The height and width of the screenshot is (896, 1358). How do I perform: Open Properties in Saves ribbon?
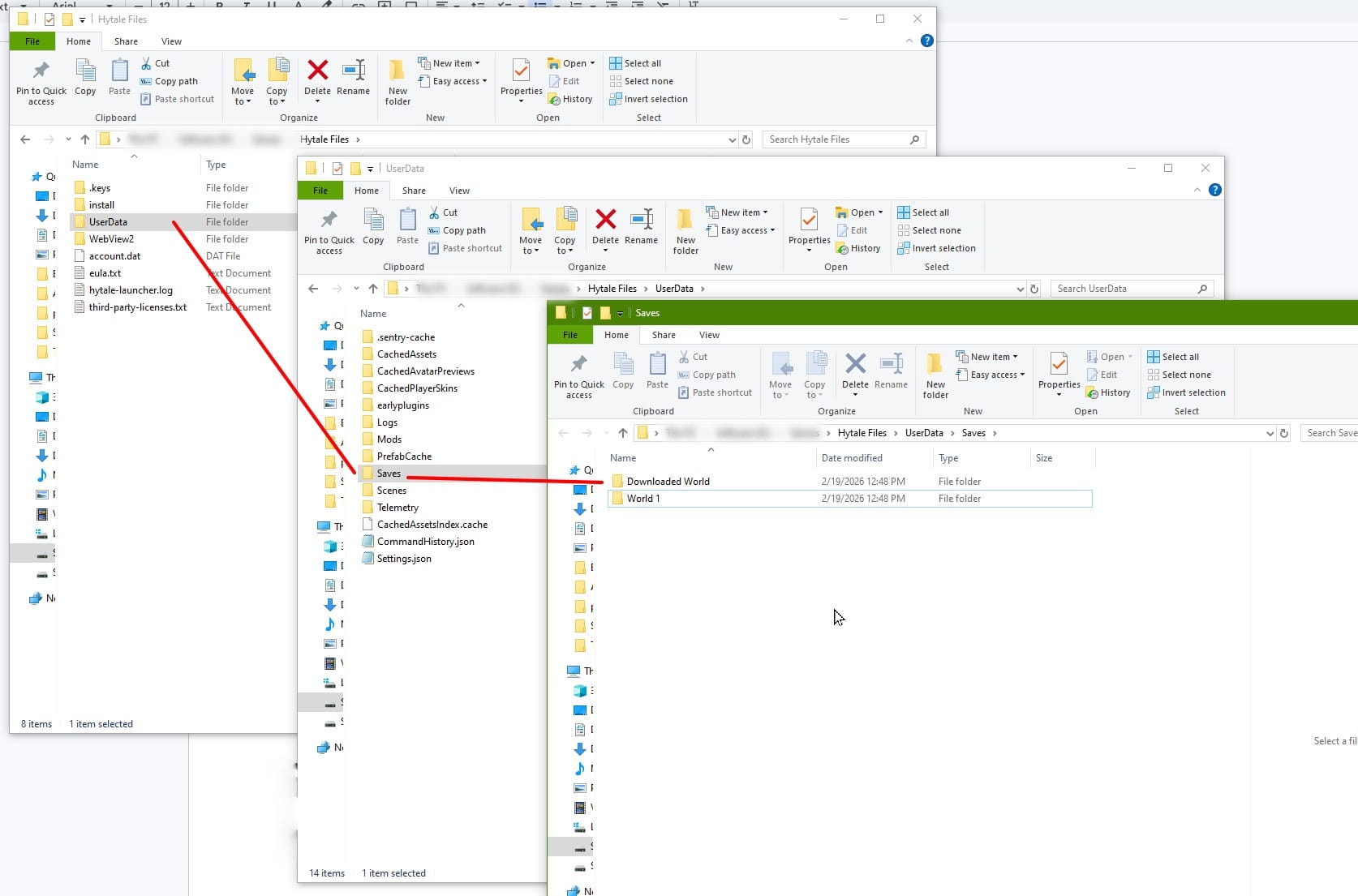tap(1059, 371)
